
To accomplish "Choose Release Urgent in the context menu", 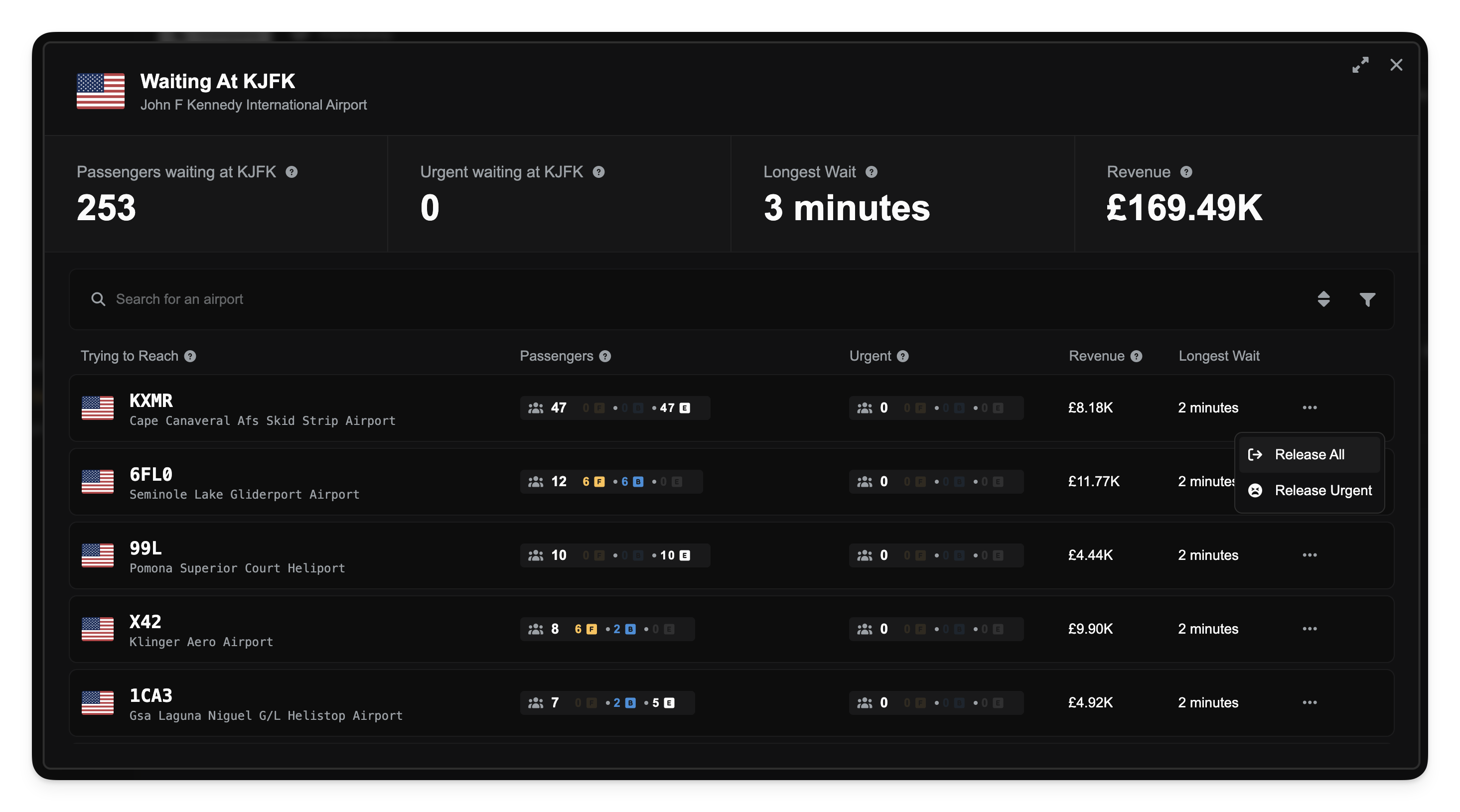I will pyautogui.click(x=1322, y=490).
